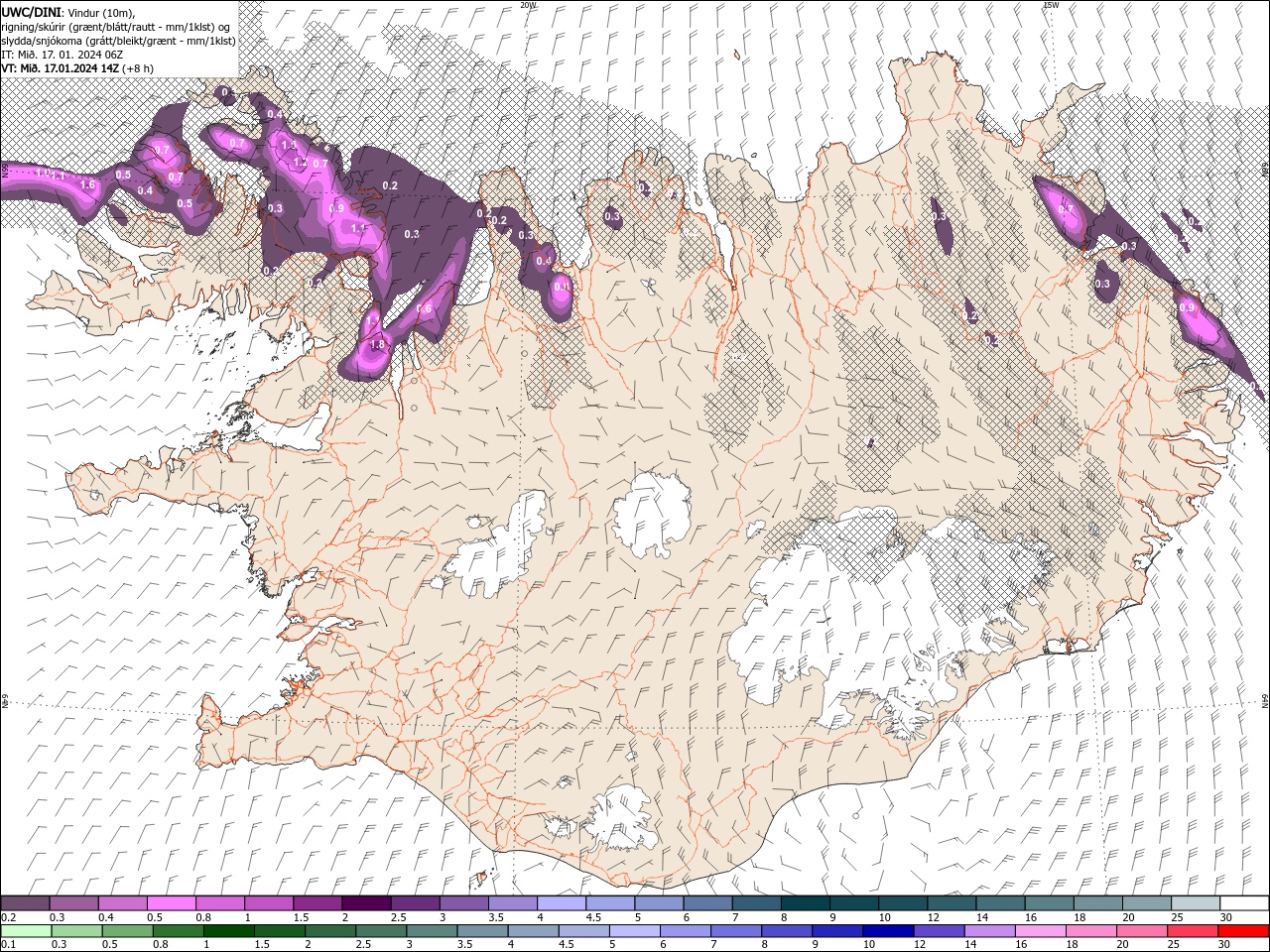This screenshot has height=952, width=1270.
Task: Click the 'slydda/snjókoma' legend description line
Action: 118,41
